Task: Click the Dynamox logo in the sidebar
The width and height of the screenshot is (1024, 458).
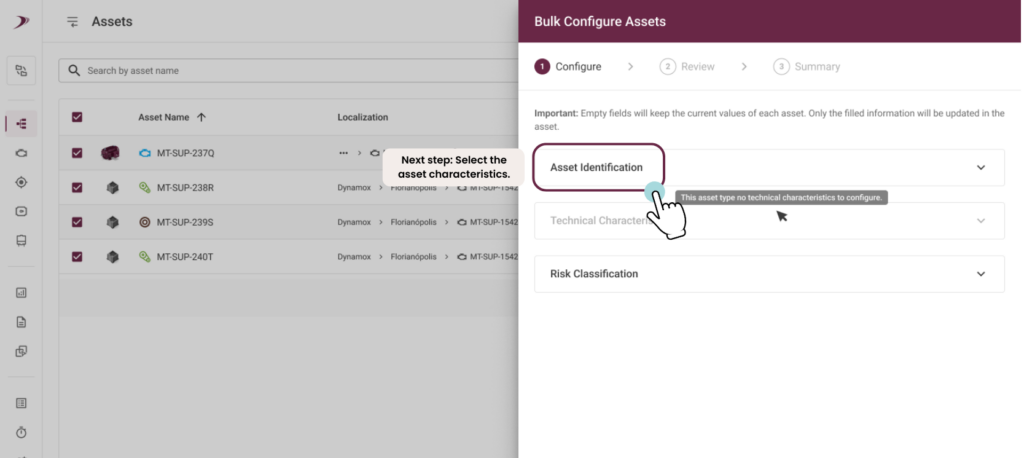Action: pos(22,22)
